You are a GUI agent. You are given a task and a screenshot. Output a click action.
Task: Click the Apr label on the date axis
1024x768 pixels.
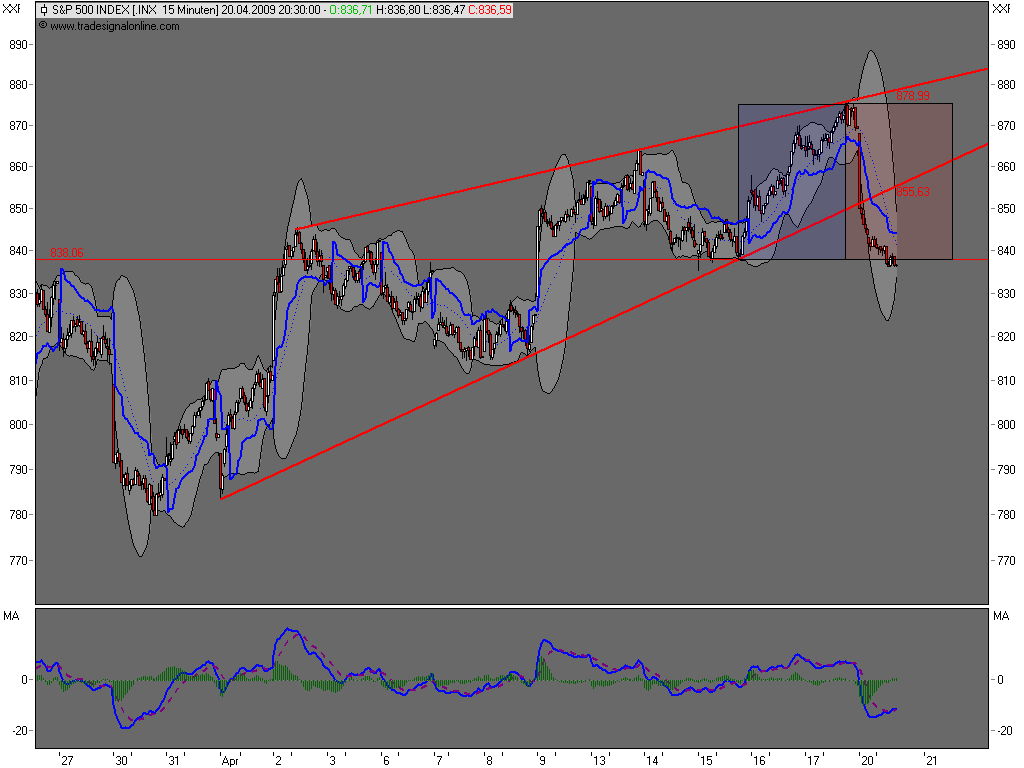pos(230,761)
